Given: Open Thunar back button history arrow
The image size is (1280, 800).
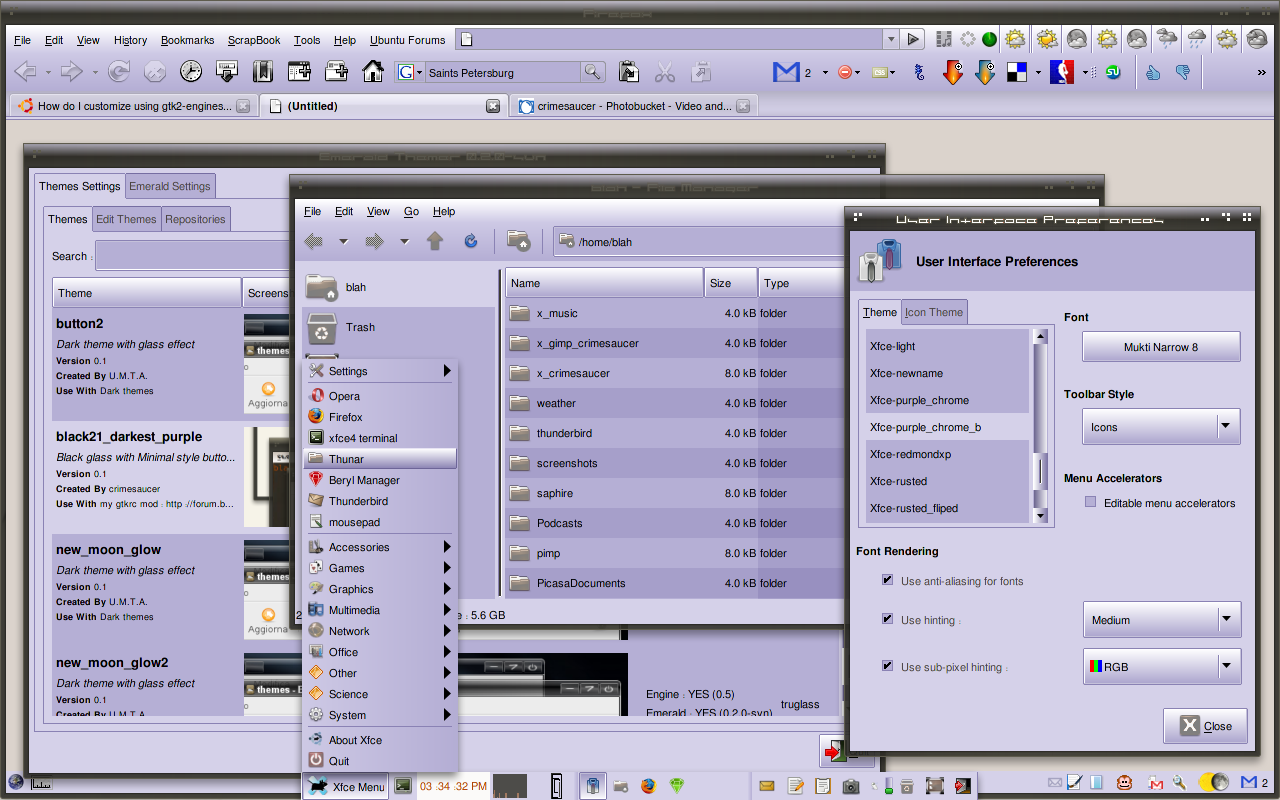Looking at the screenshot, I should click(x=343, y=241).
